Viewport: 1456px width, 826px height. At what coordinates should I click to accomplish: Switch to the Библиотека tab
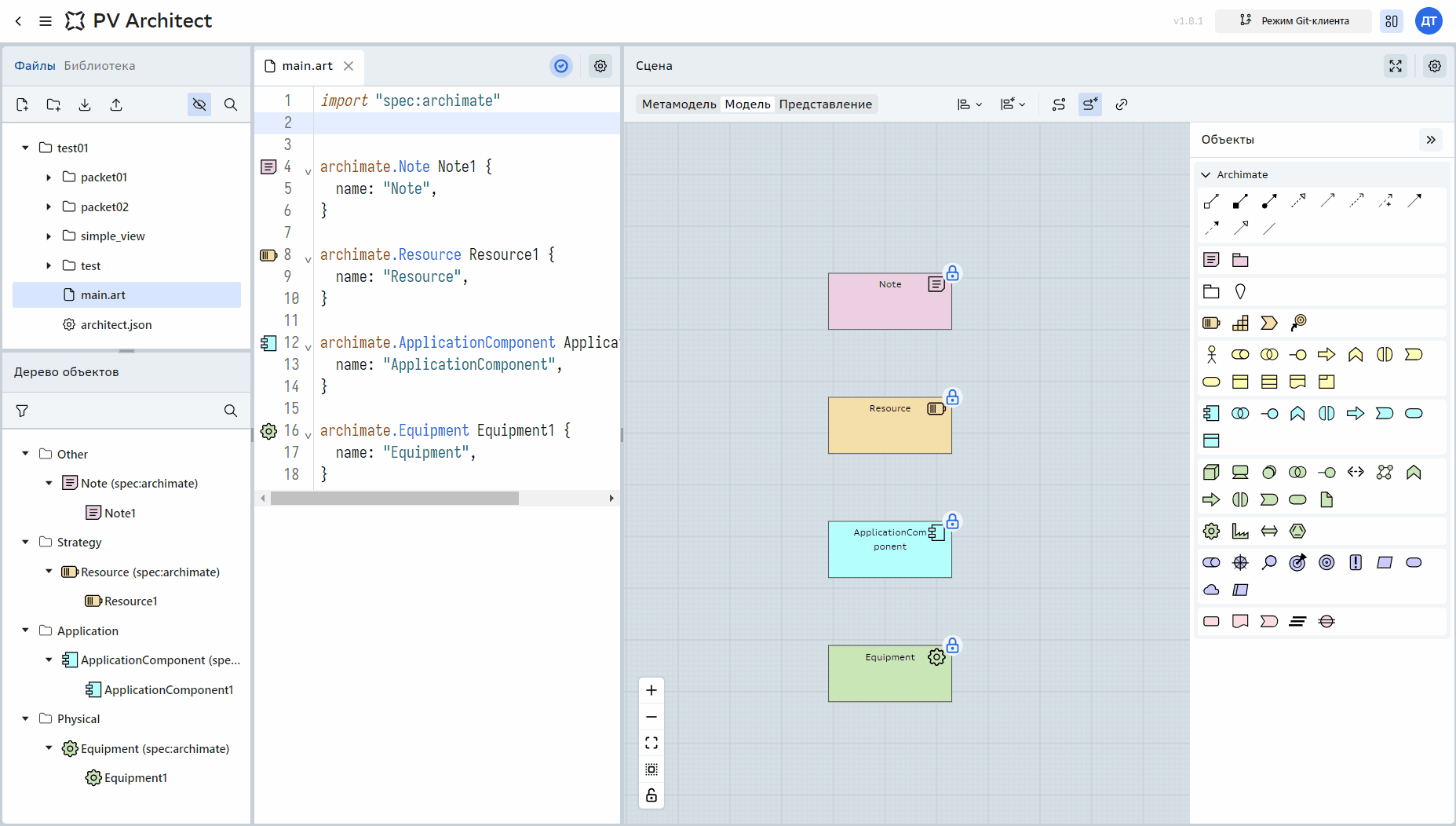[100, 66]
